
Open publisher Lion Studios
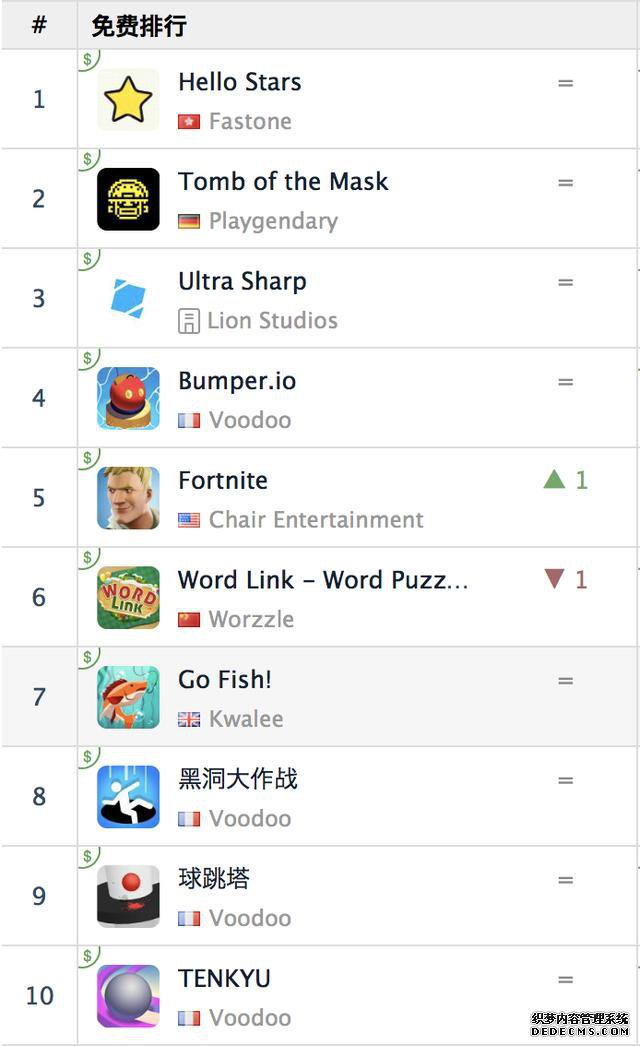(272, 320)
